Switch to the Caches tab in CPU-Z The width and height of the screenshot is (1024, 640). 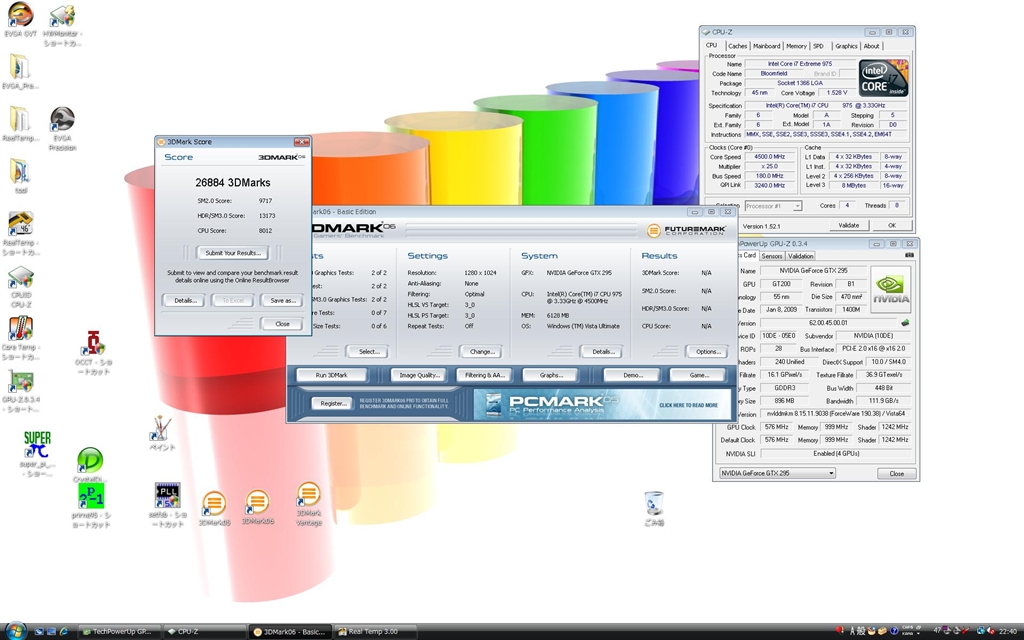coord(737,46)
